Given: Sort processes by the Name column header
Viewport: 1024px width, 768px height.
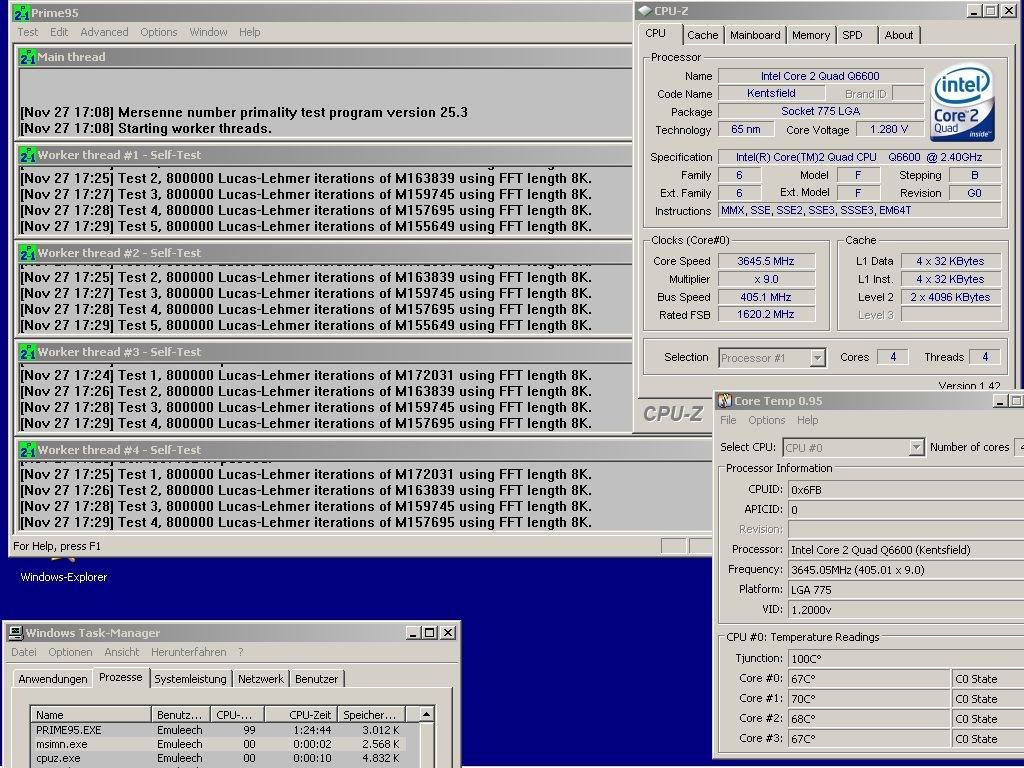Looking at the screenshot, I should (x=91, y=714).
